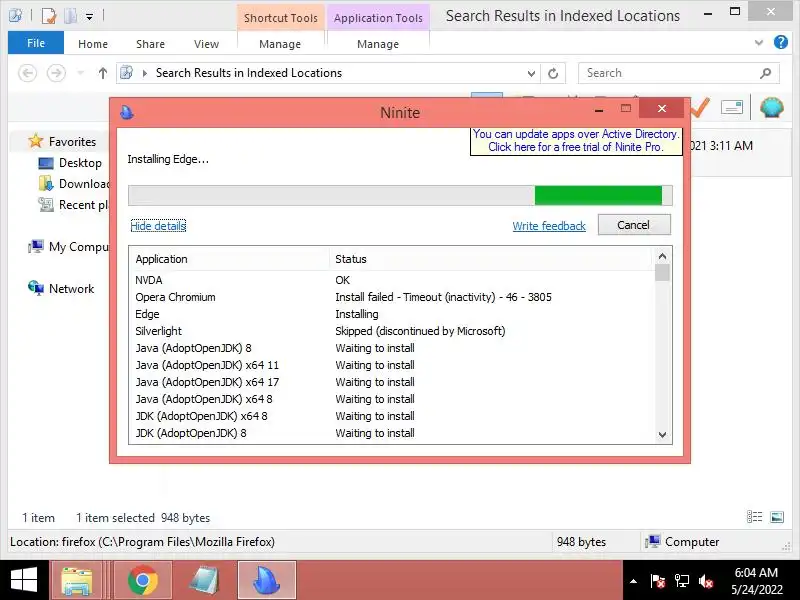This screenshot has width=800, height=600.
Task: Open the File menu in Explorer
Action: coord(36,43)
